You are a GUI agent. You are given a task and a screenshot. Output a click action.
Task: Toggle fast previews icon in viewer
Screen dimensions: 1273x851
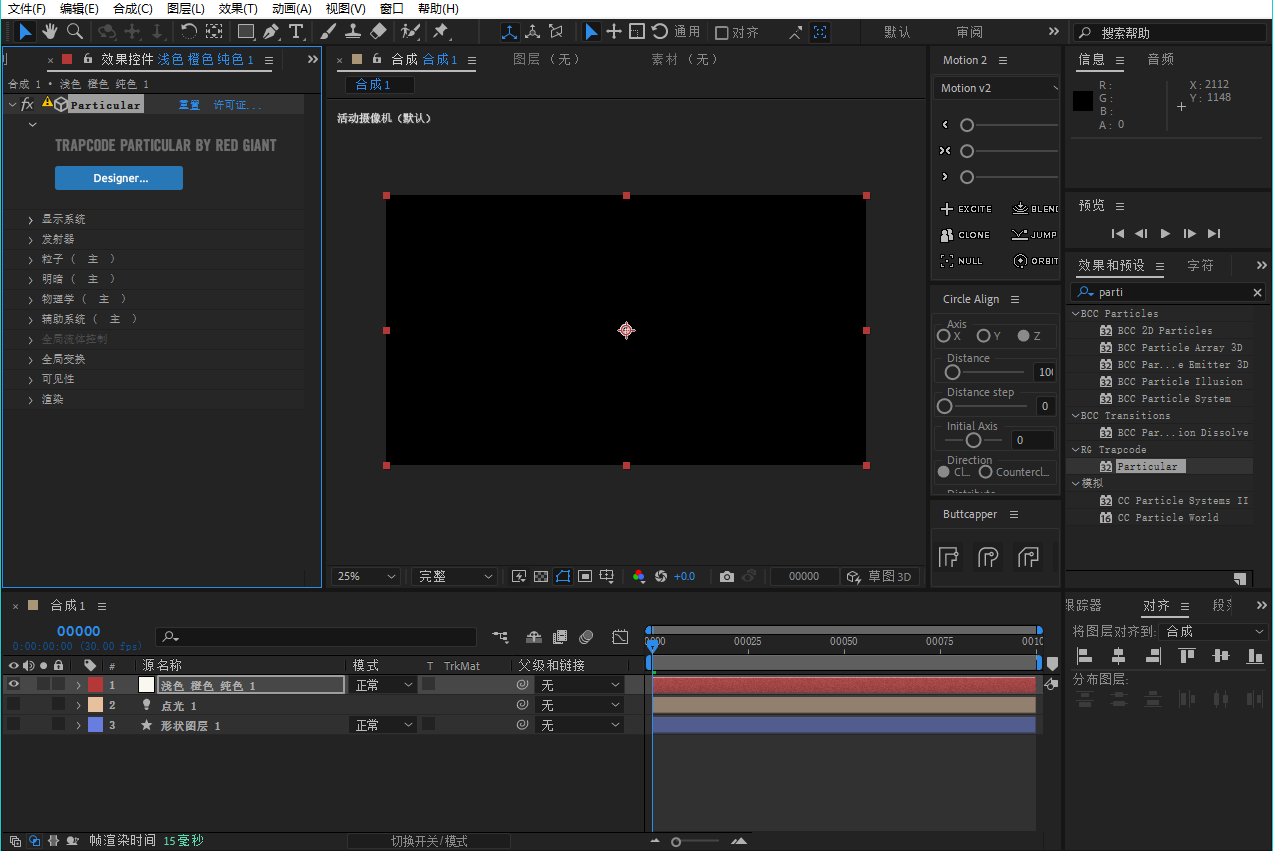click(519, 577)
